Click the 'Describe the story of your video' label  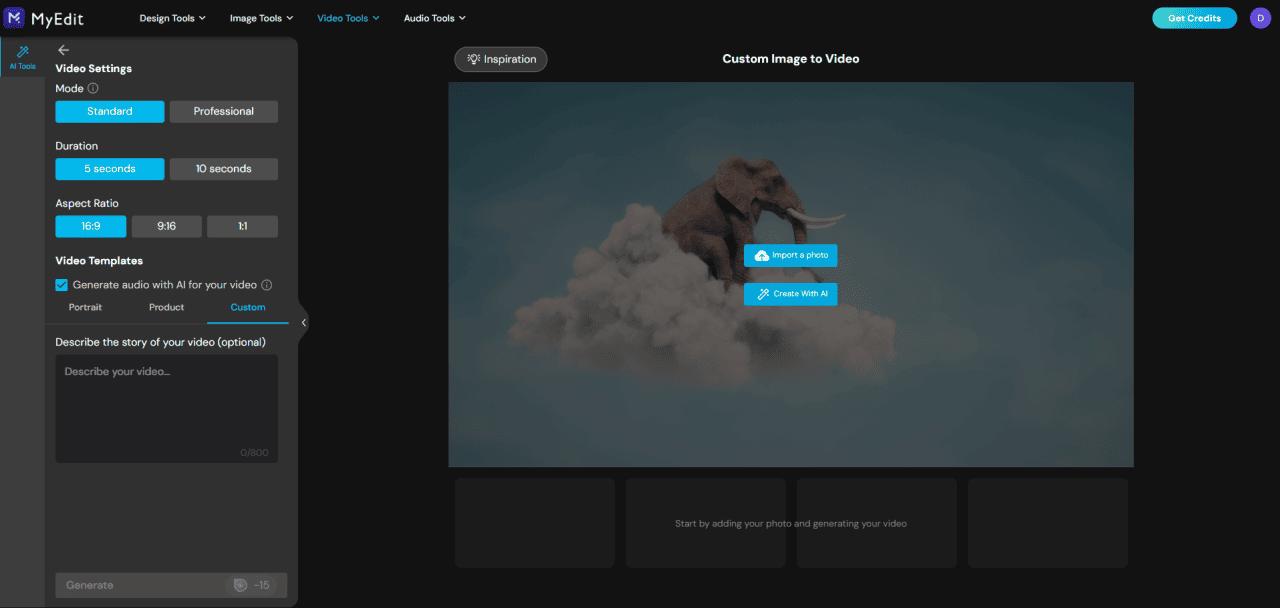[x=161, y=342]
